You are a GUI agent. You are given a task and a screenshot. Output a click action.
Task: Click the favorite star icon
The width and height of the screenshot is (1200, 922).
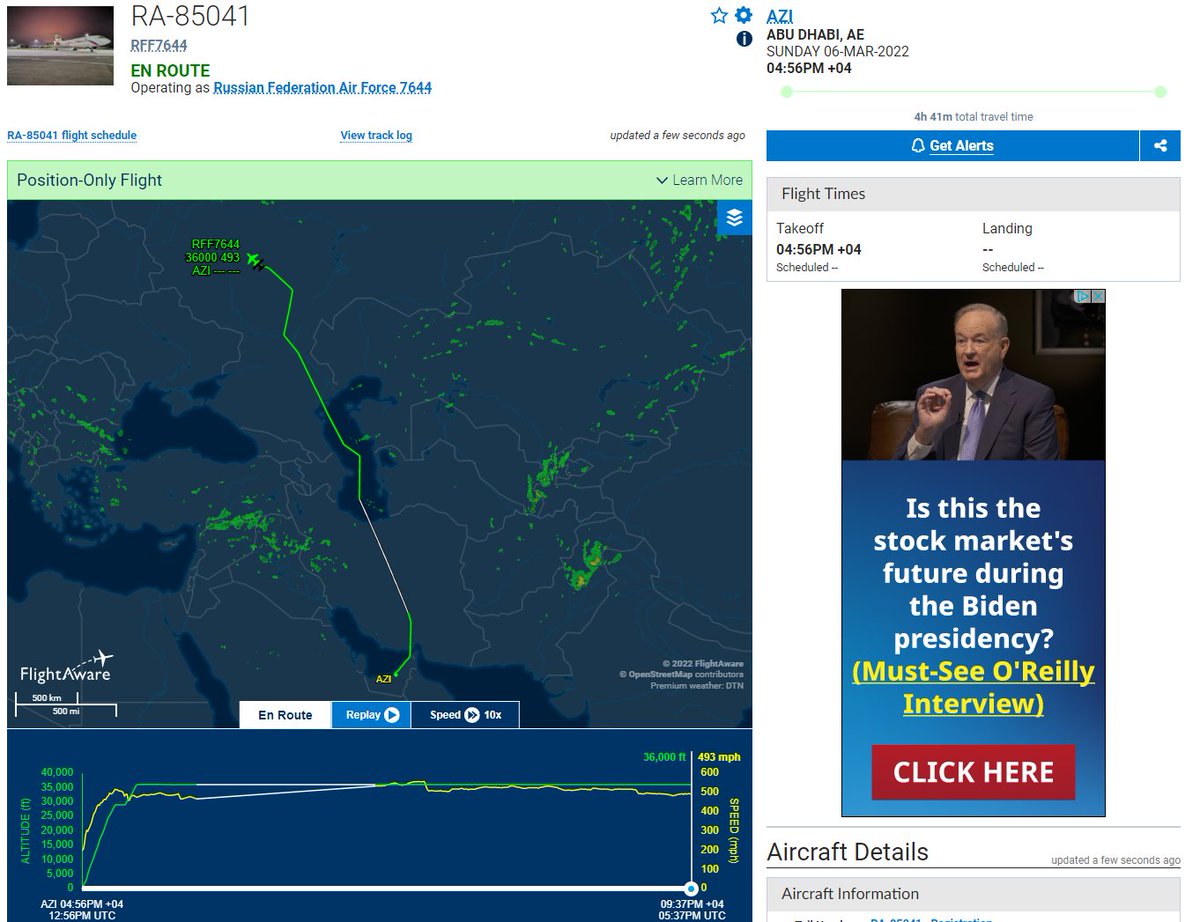(719, 15)
